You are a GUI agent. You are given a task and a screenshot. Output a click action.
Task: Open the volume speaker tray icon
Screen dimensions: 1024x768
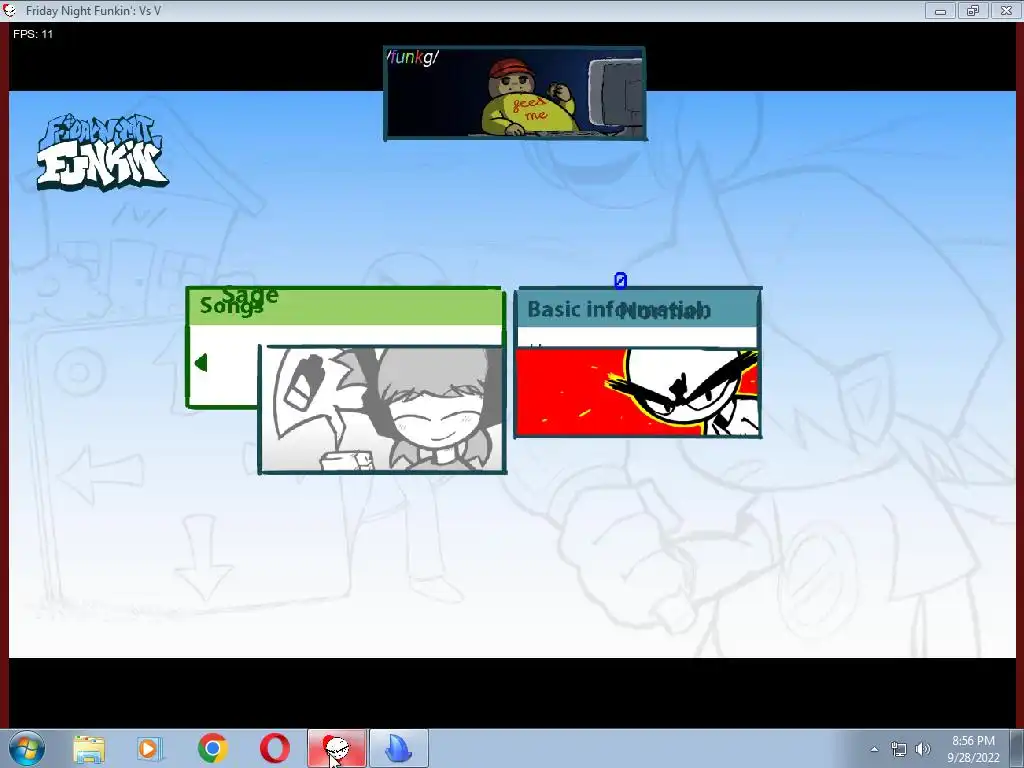click(x=923, y=749)
